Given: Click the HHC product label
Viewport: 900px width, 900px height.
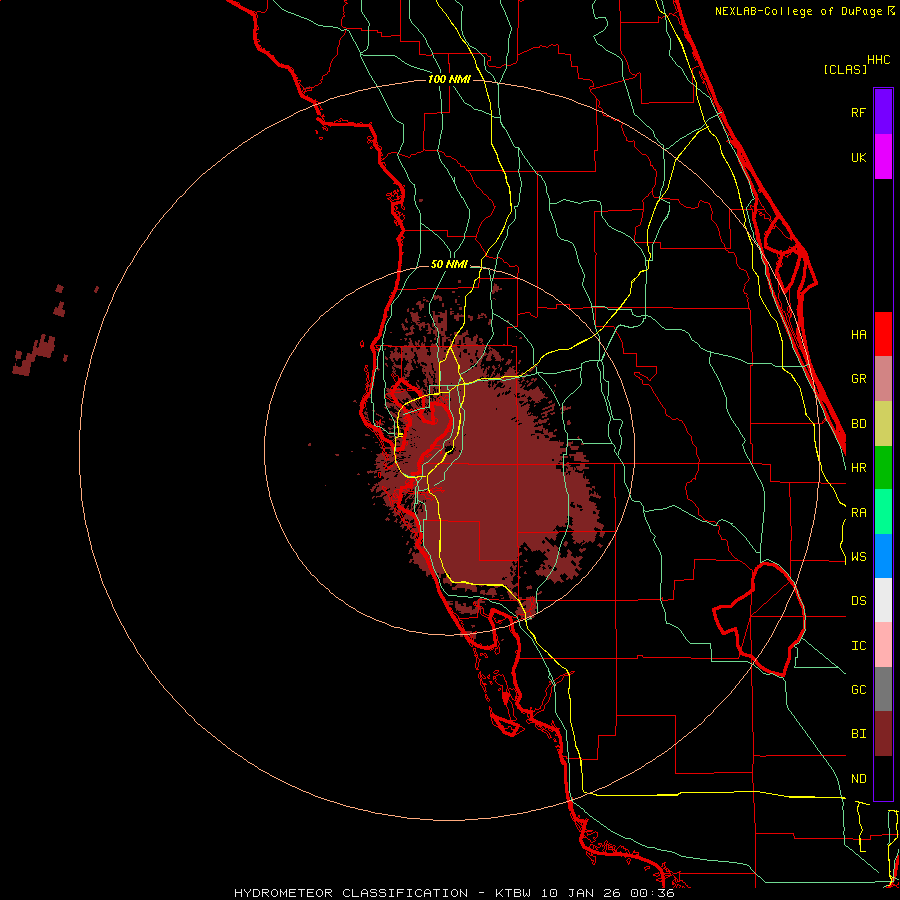Looking at the screenshot, I should (x=878, y=60).
